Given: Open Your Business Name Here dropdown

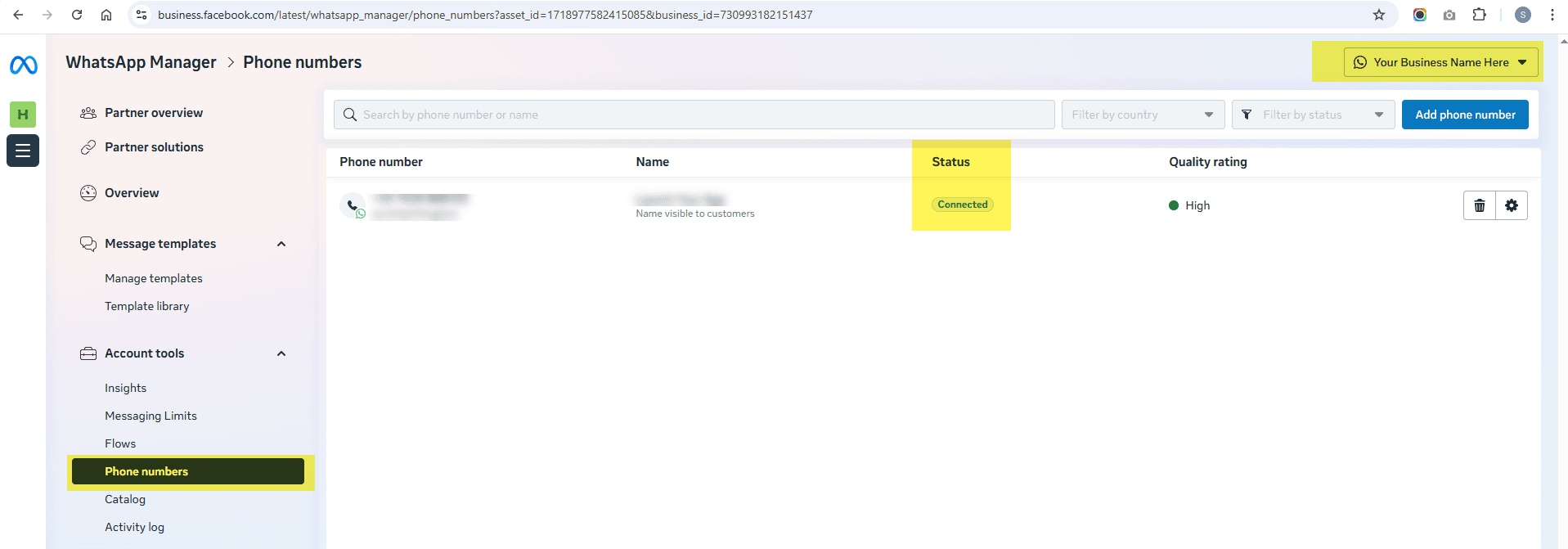Looking at the screenshot, I should coord(1440,62).
